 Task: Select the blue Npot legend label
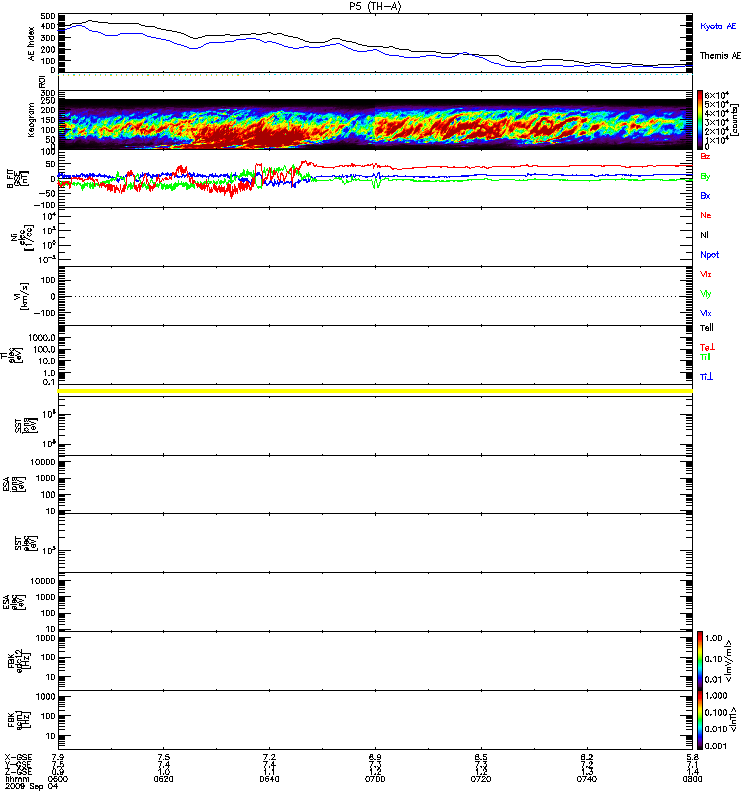[x=710, y=255]
